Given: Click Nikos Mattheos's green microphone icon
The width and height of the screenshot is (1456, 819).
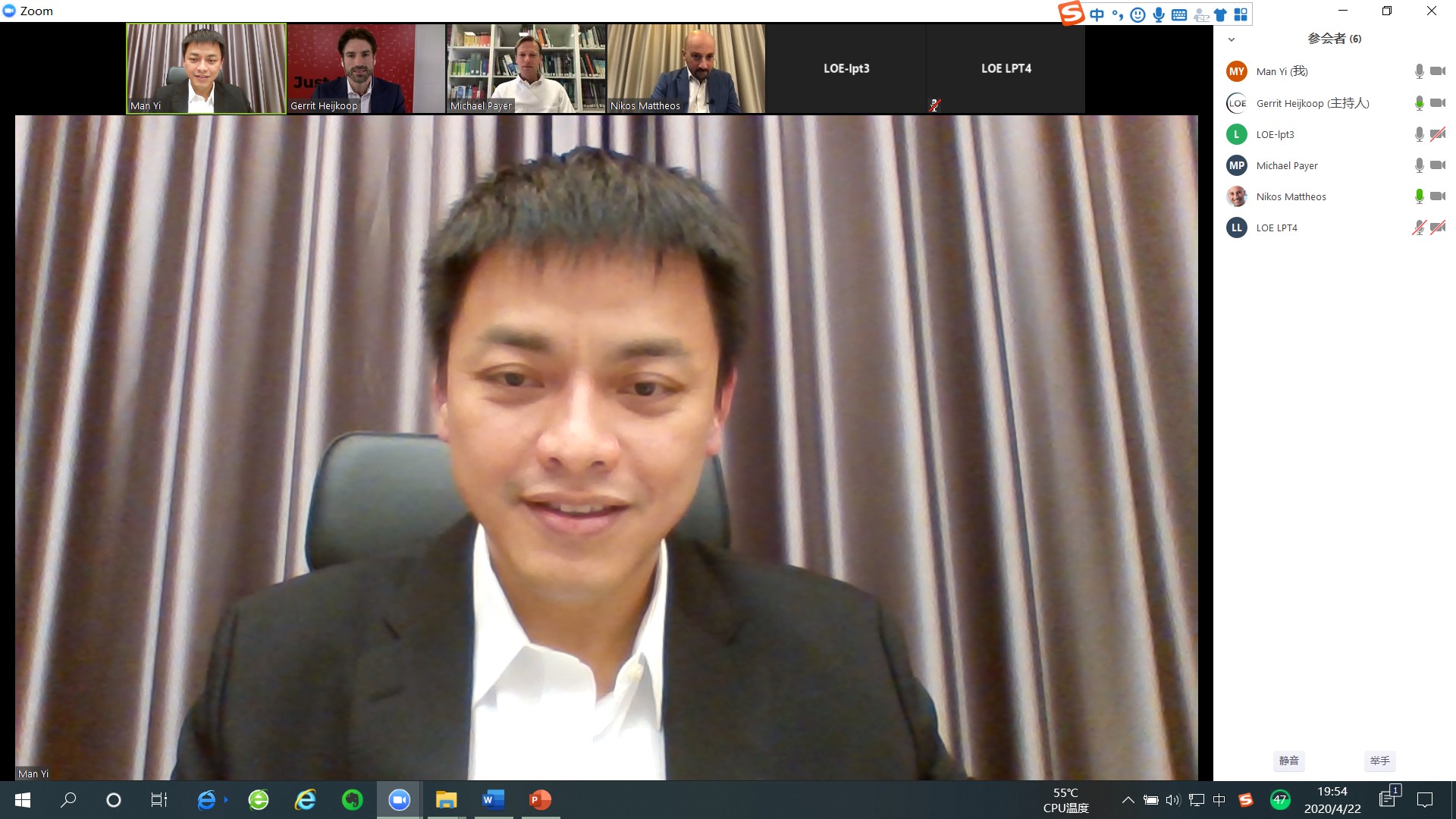Looking at the screenshot, I should [1419, 196].
